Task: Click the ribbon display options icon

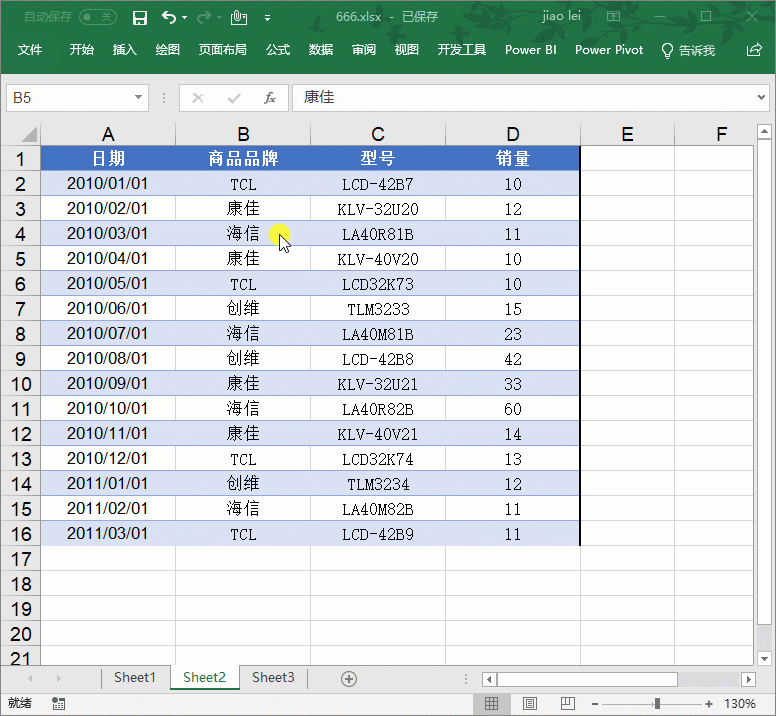Action: [614, 17]
